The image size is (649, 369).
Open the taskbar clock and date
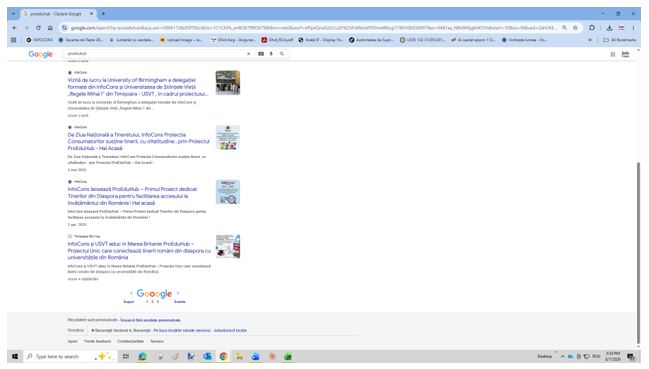tap(613, 356)
